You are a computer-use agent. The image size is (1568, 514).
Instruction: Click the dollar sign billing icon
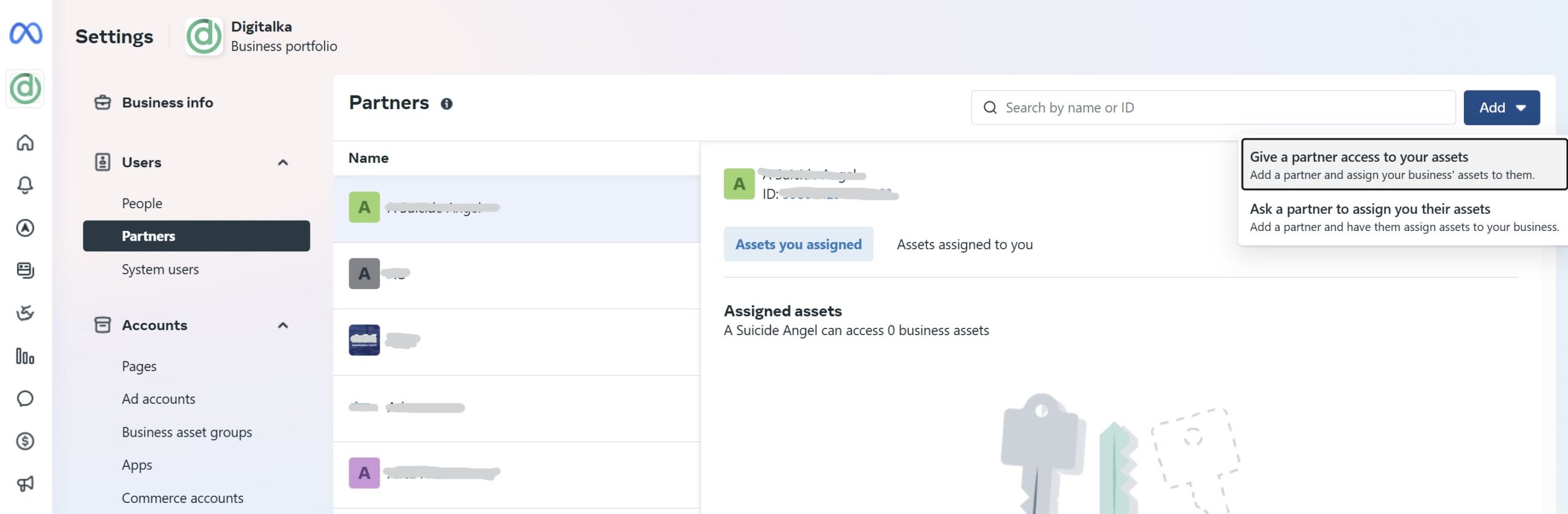pos(25,441)
